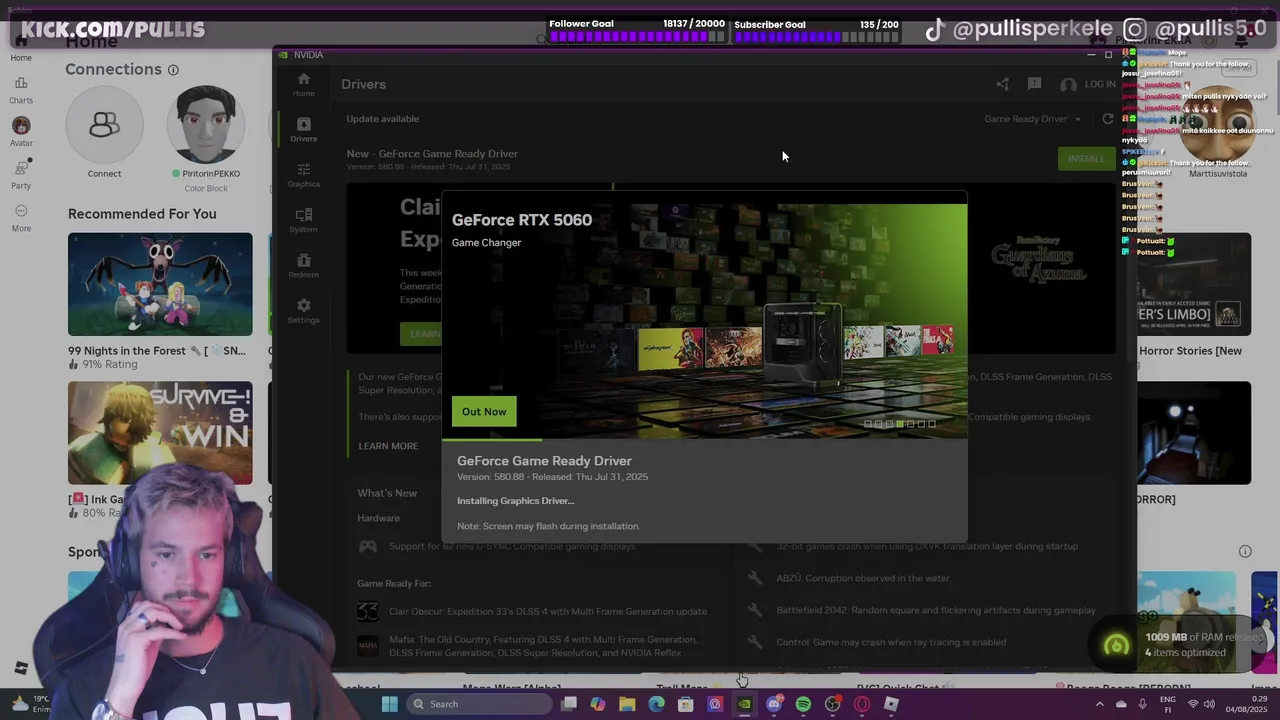Click the What's New heading

click(387, 493)
